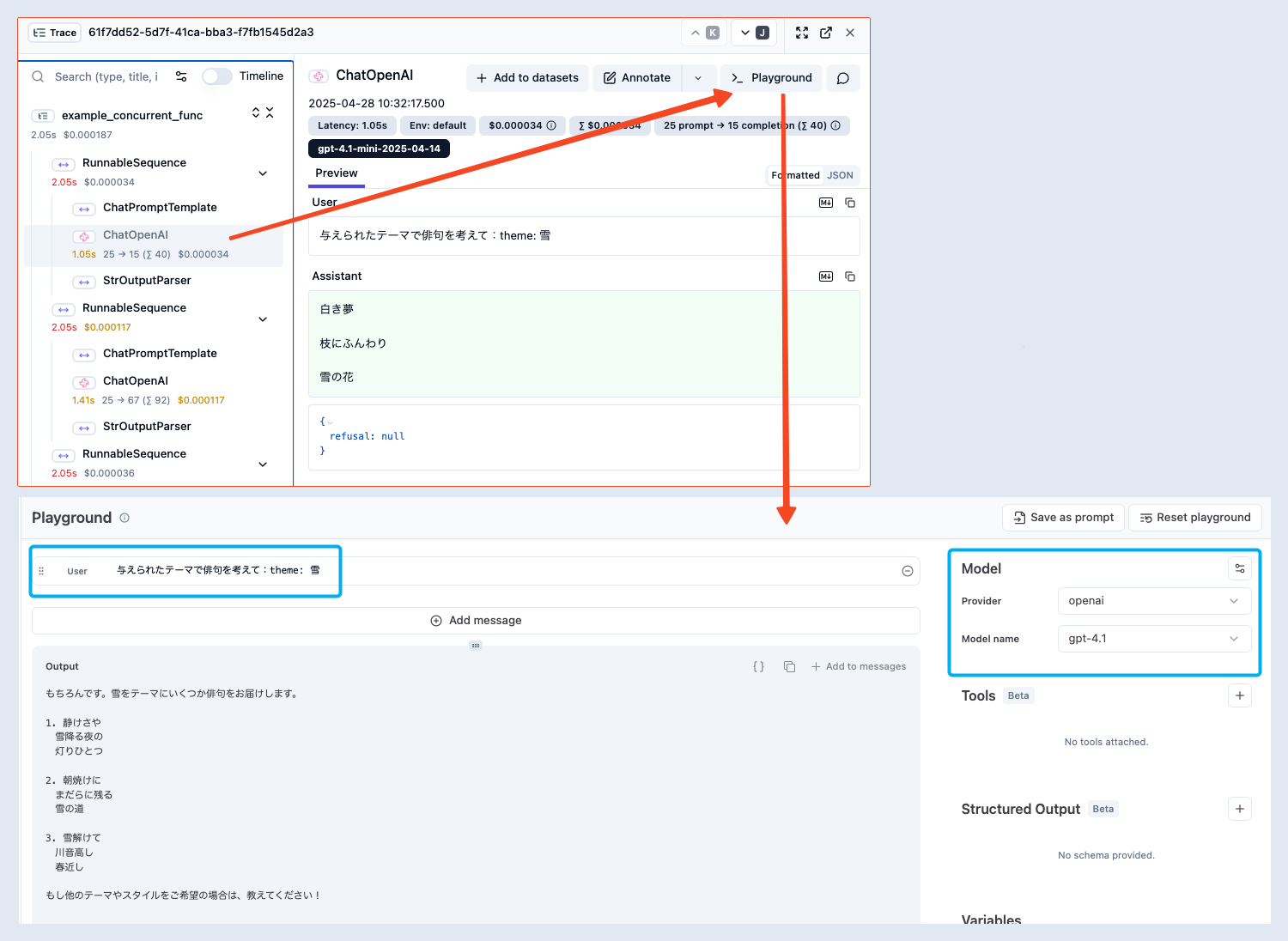Select ChatOpenAI span with 1.05s latency
The image size is (1288, 941).
coord(155,246)
